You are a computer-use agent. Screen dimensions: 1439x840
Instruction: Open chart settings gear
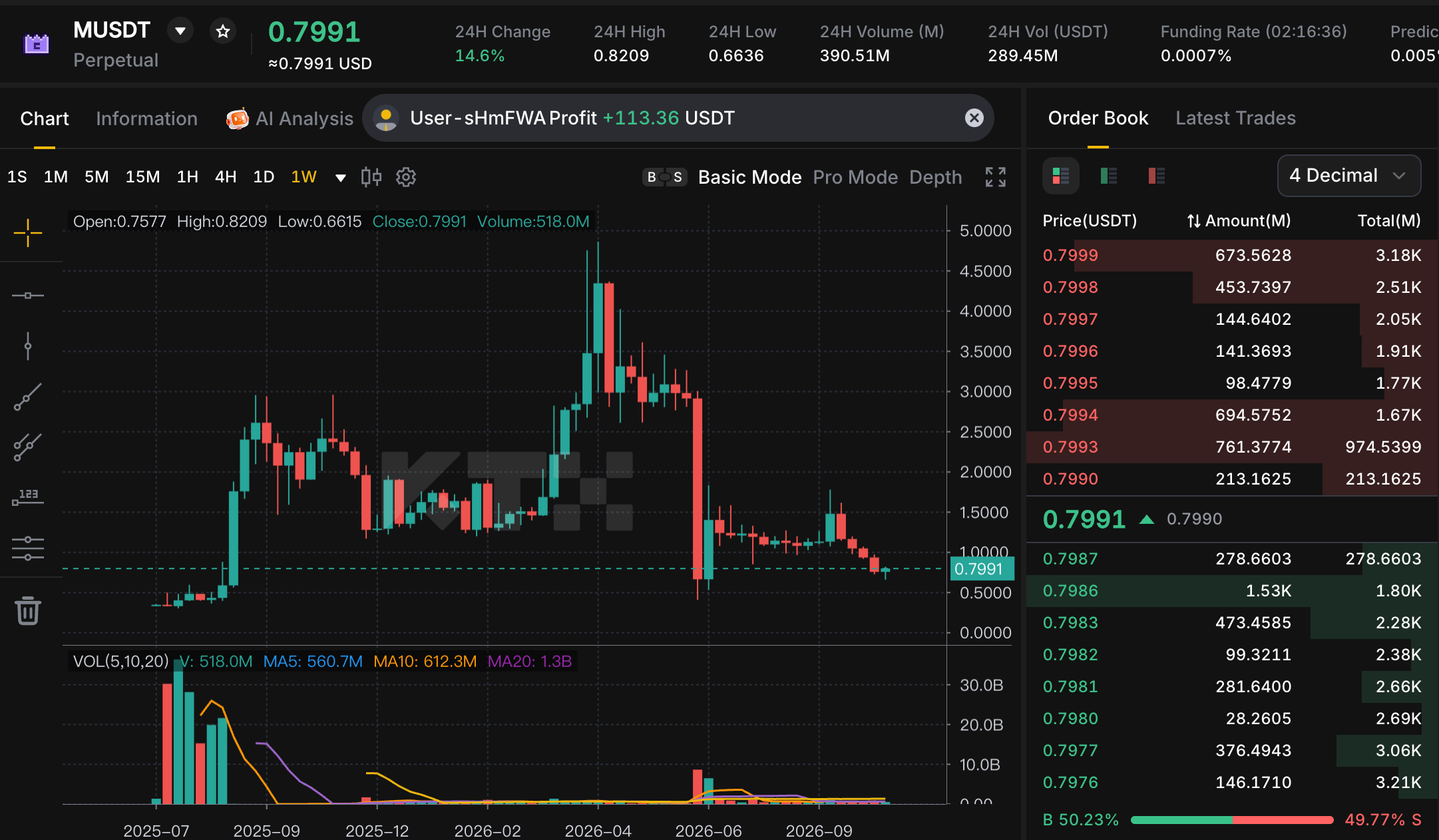click(x=406, y=177)
